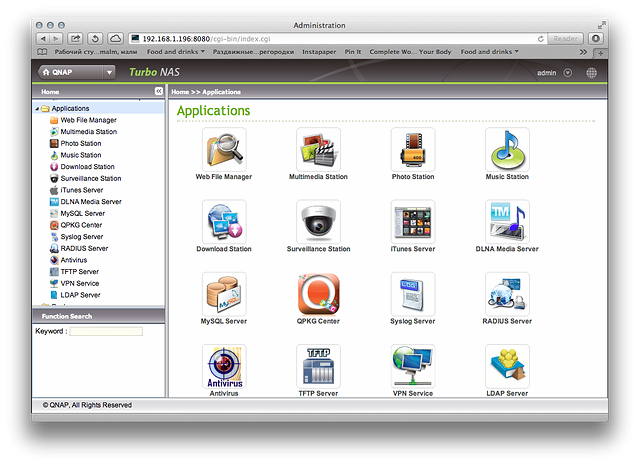Launch Photo Station from the applications grid
The width and height of the screenshot is (640, 466).
pos(413,149)
